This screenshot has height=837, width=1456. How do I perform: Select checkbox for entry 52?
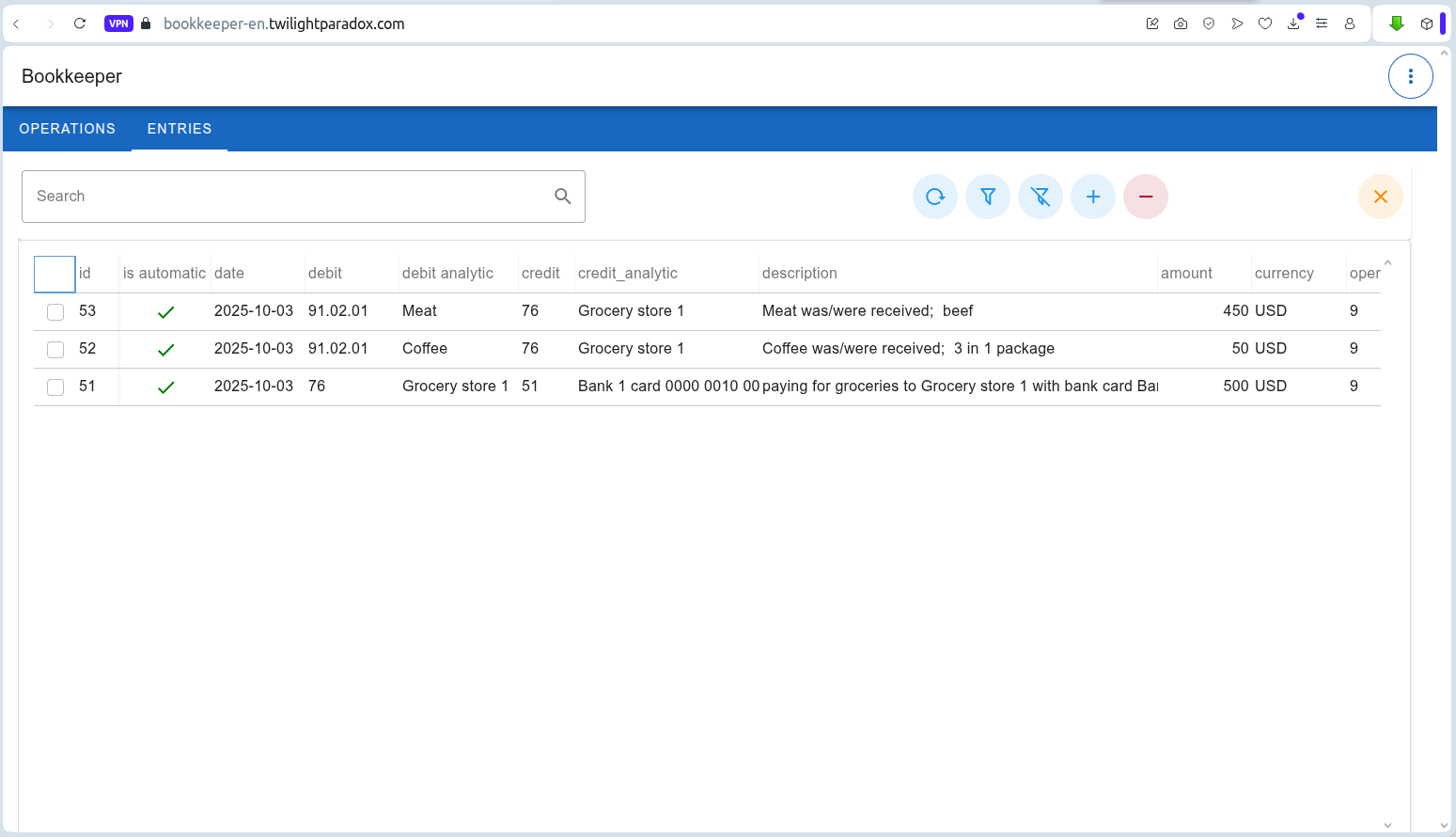55,350
